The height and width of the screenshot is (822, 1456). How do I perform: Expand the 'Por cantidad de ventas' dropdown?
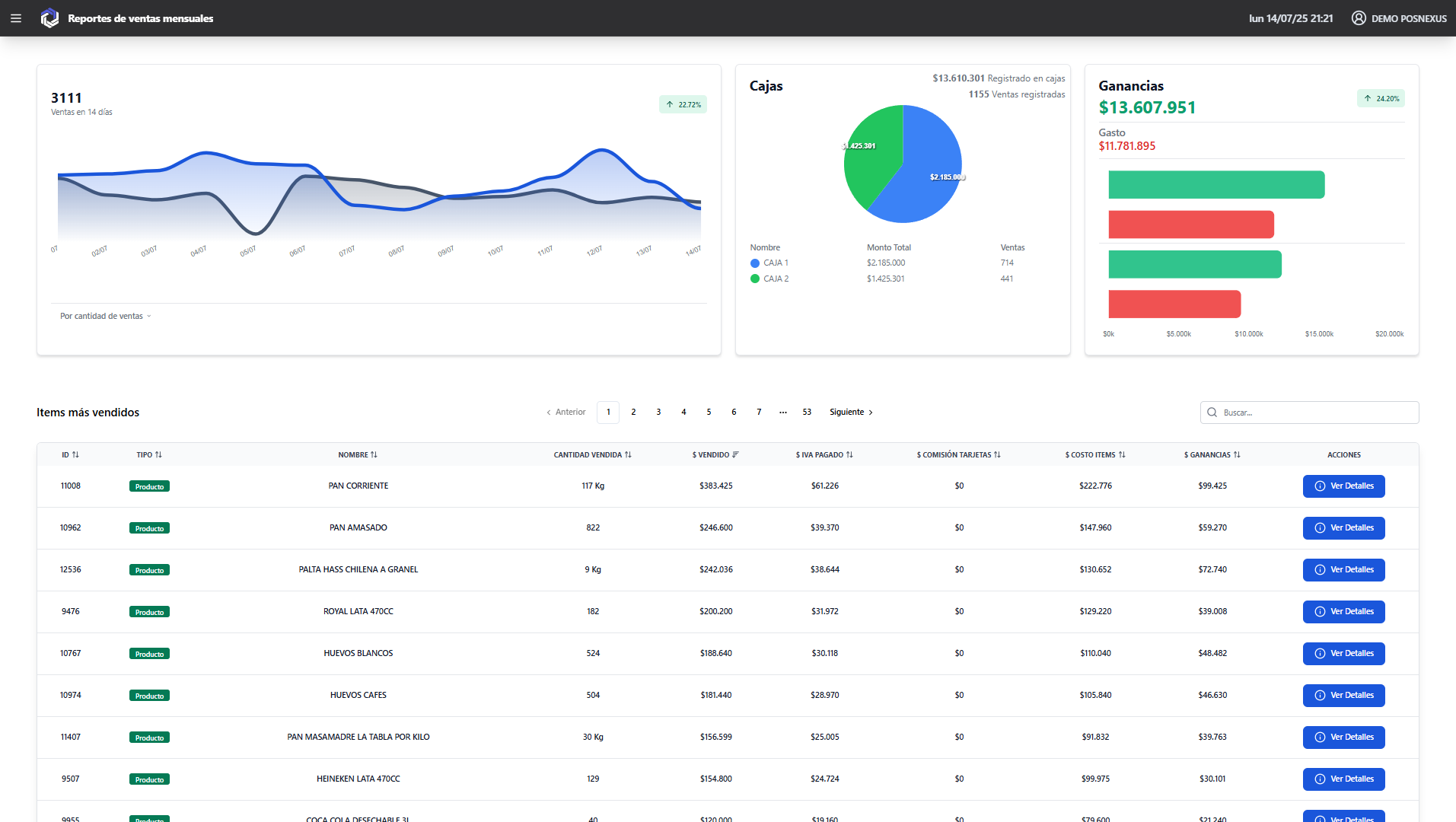(106, 316)
